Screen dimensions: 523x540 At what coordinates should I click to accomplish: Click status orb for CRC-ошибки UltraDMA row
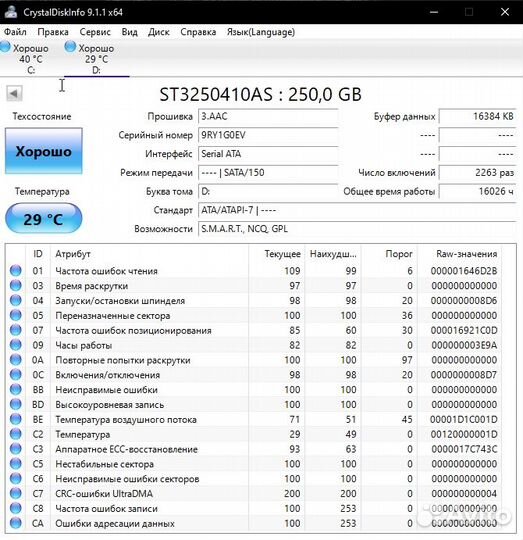click(x=15, y=494)
